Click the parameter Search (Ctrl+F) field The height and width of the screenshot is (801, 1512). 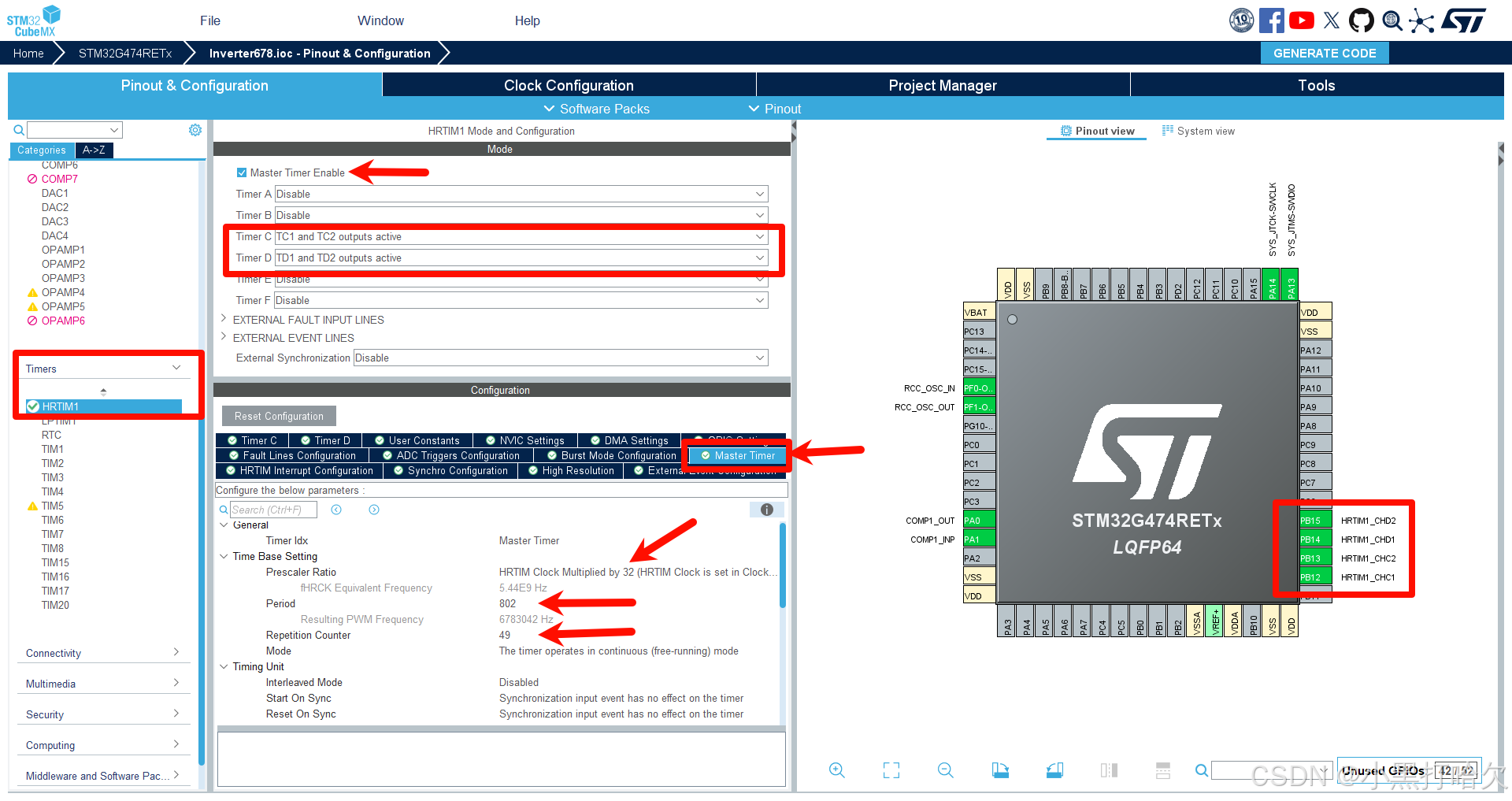[273, 510]
